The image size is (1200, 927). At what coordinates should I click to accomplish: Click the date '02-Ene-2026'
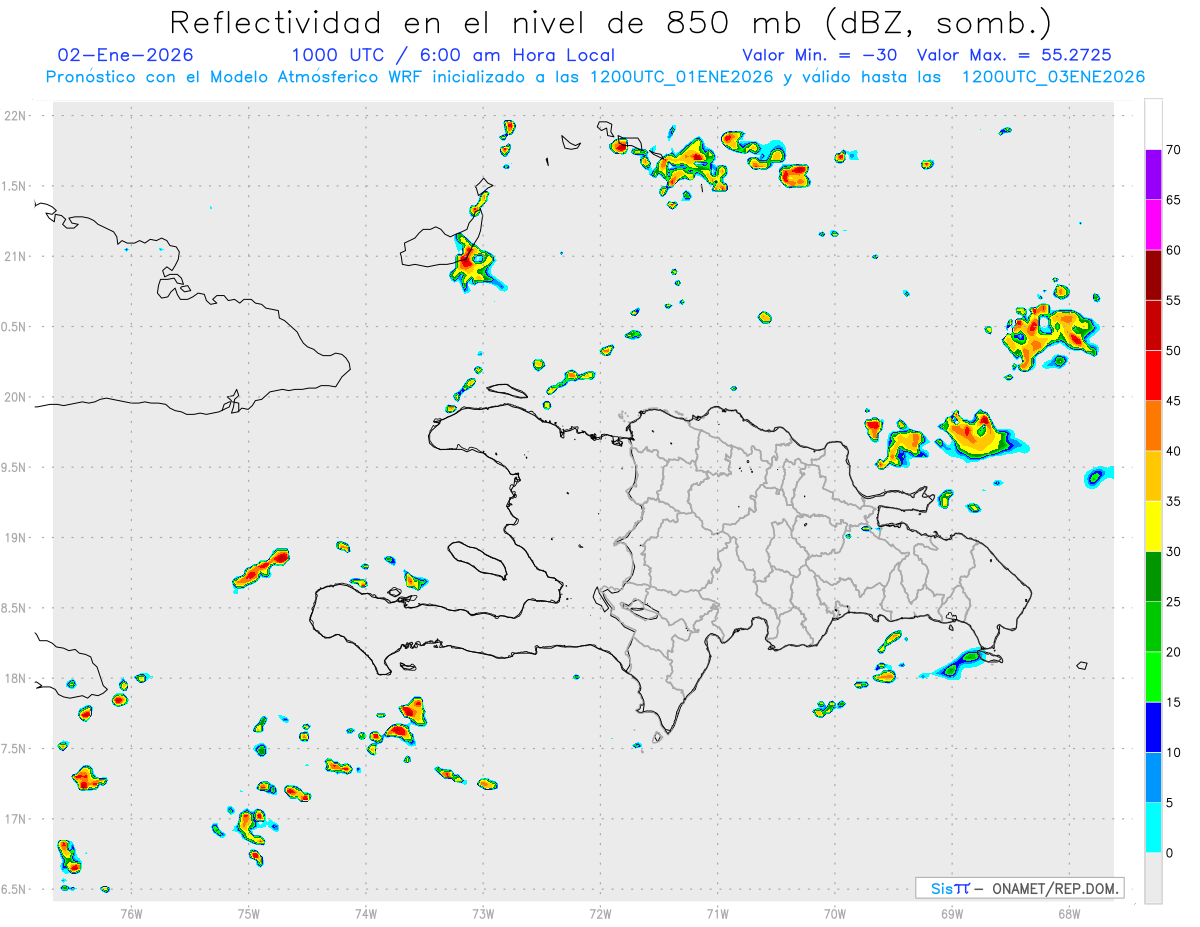click(126, 55)
